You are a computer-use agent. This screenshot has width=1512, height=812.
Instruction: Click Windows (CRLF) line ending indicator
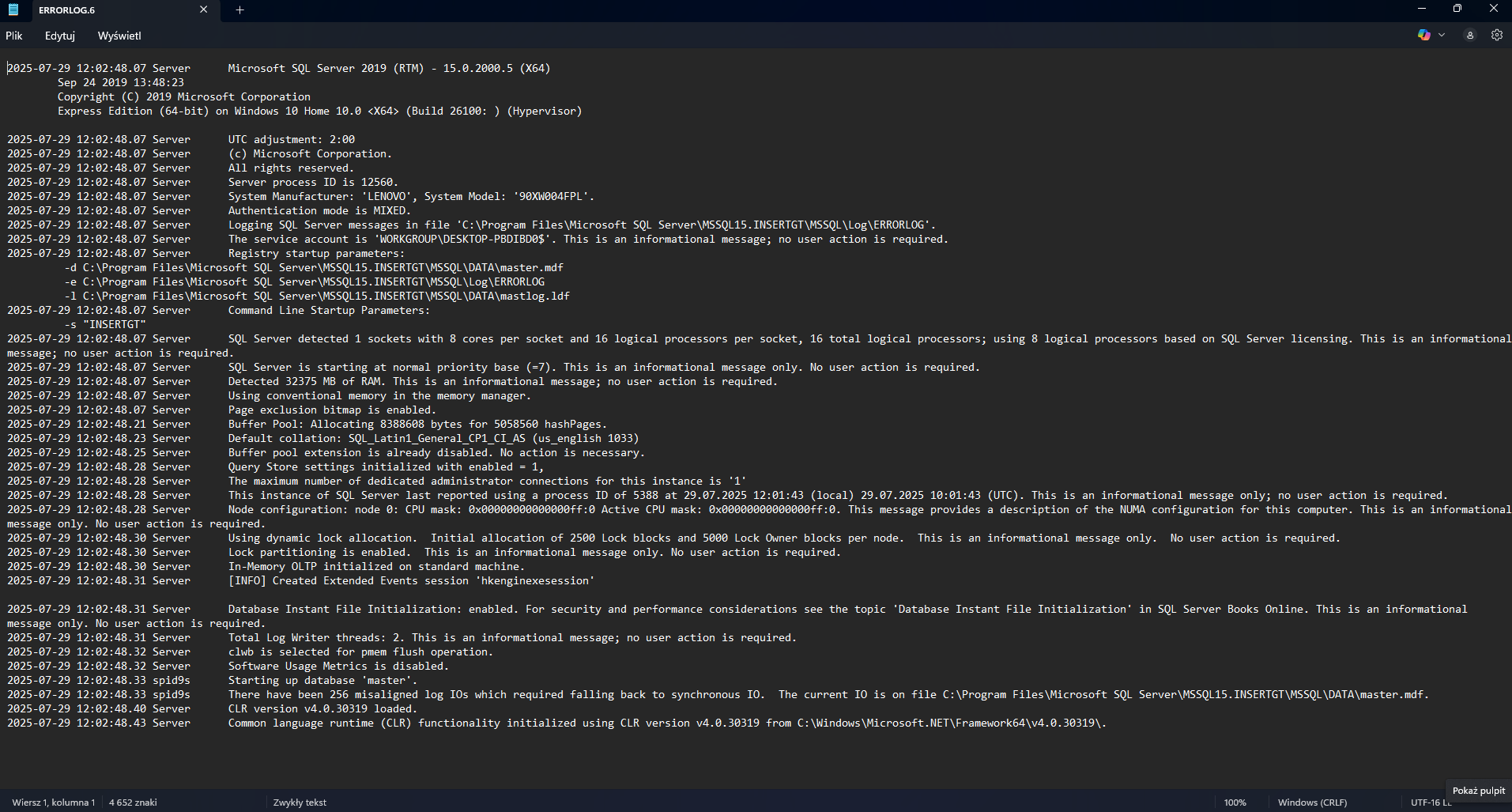coord(1312,803)
